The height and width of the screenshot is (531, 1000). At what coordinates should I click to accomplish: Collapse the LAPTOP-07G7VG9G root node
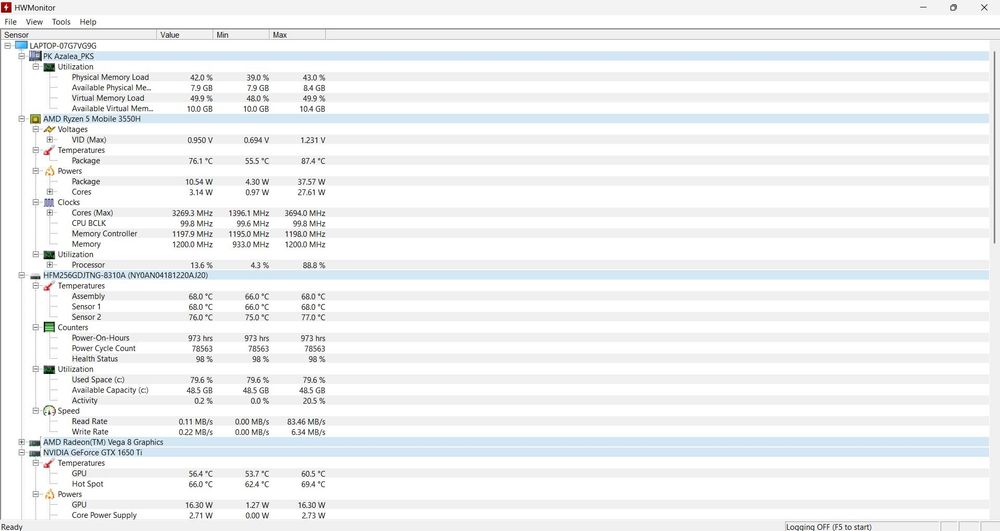tap(8, 46)
